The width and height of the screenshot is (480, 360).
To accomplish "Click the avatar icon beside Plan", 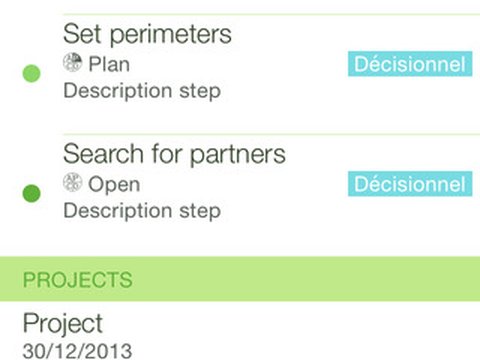I will 72,62.
